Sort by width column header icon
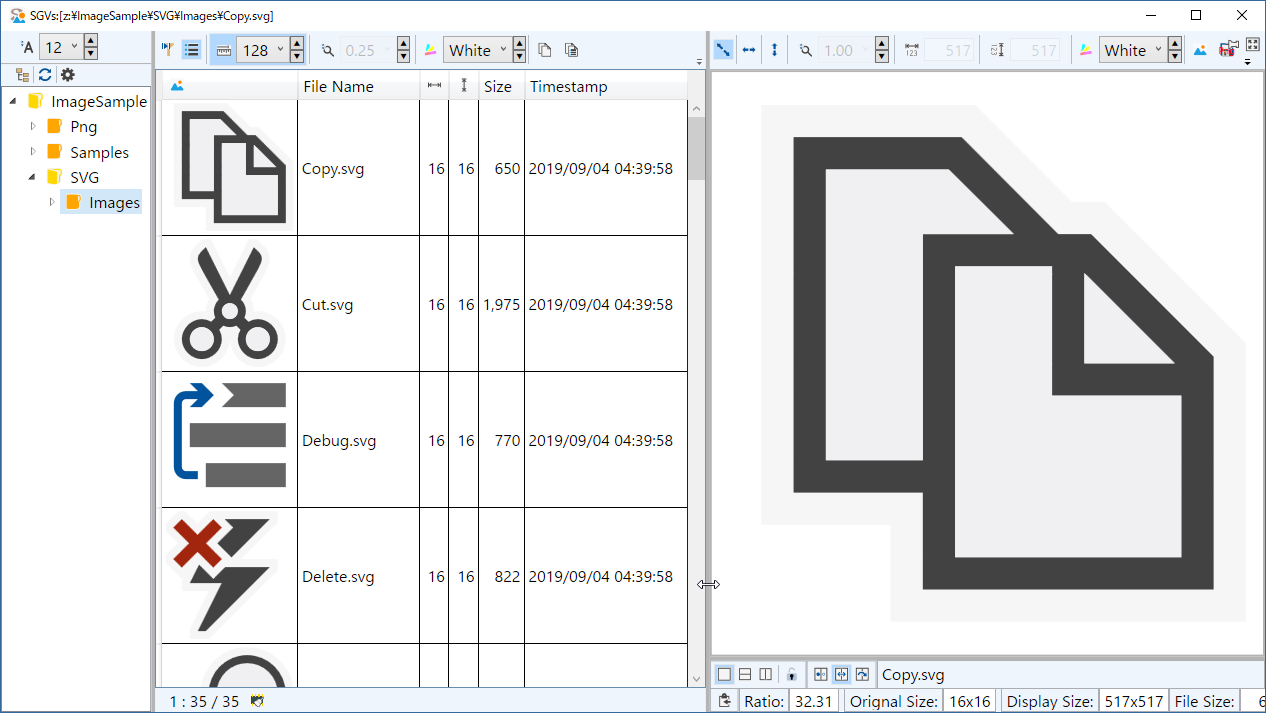 [434, 86]
